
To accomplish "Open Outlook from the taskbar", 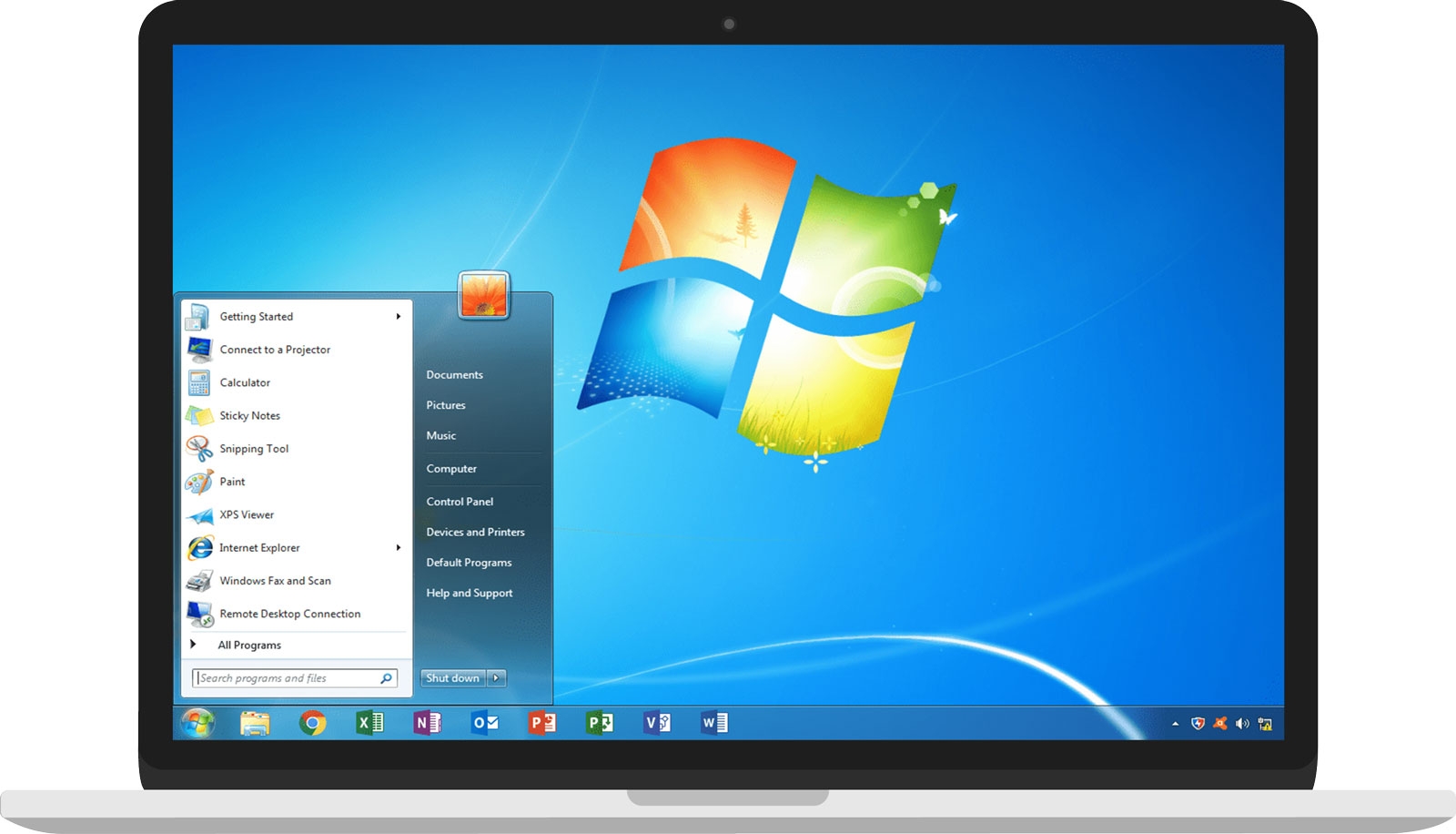I will [484, 723].
